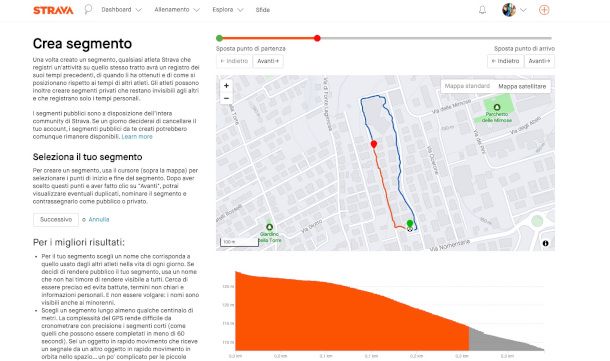
Task: Expand the Esplora menu
Action: pos(228,10)
